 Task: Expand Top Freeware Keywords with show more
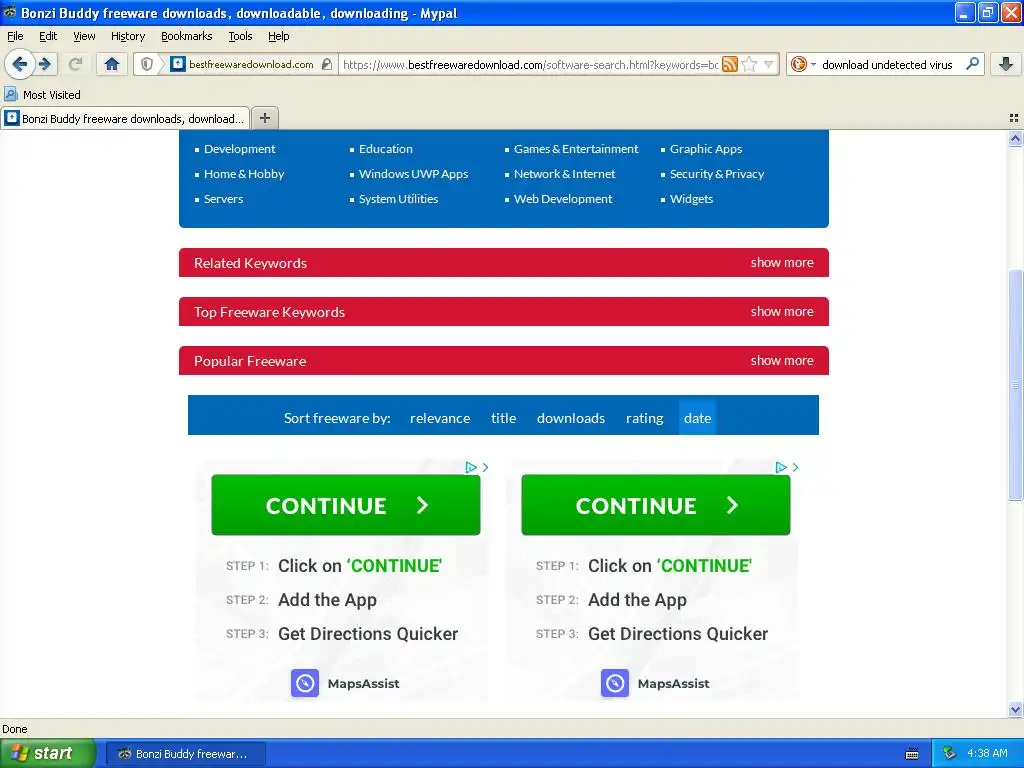782,312
